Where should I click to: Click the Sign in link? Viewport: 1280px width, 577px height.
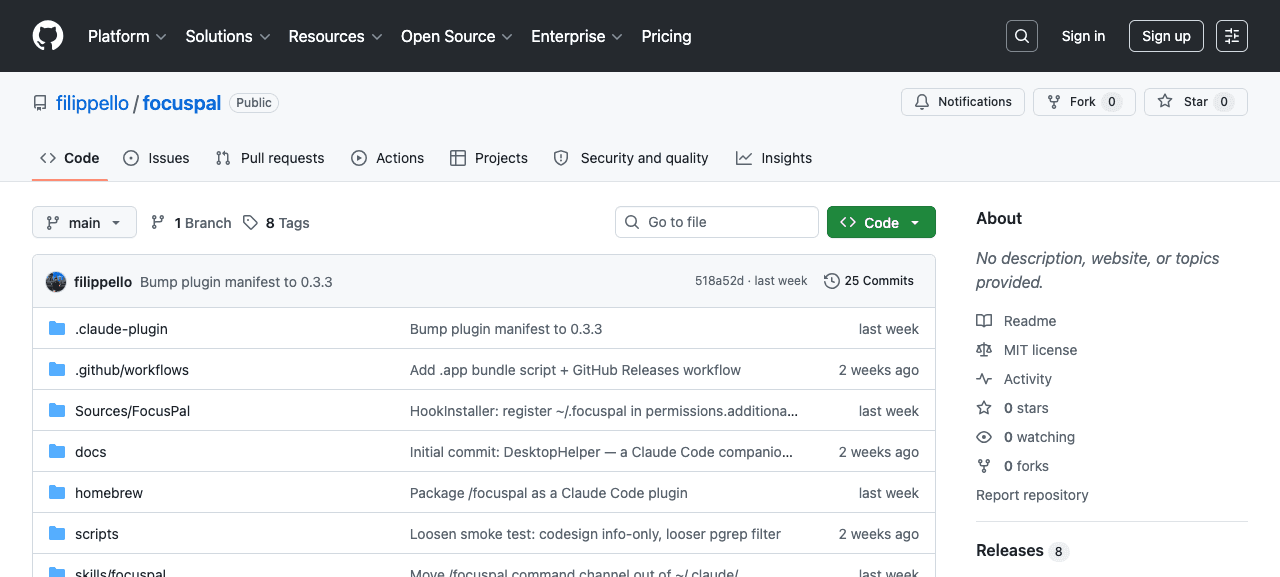(1083, 36)
